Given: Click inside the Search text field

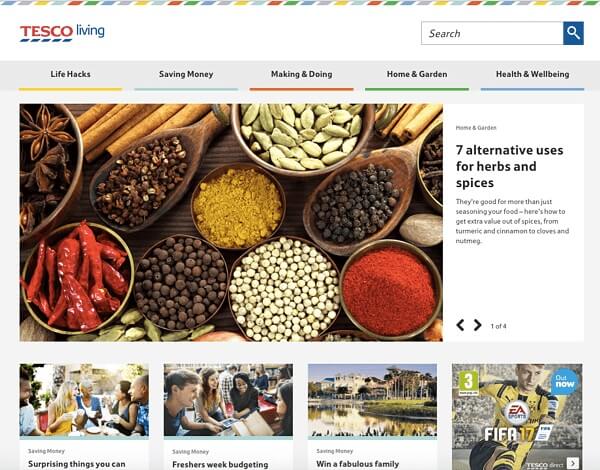Looking at the screenshot, I should (492, 33).
